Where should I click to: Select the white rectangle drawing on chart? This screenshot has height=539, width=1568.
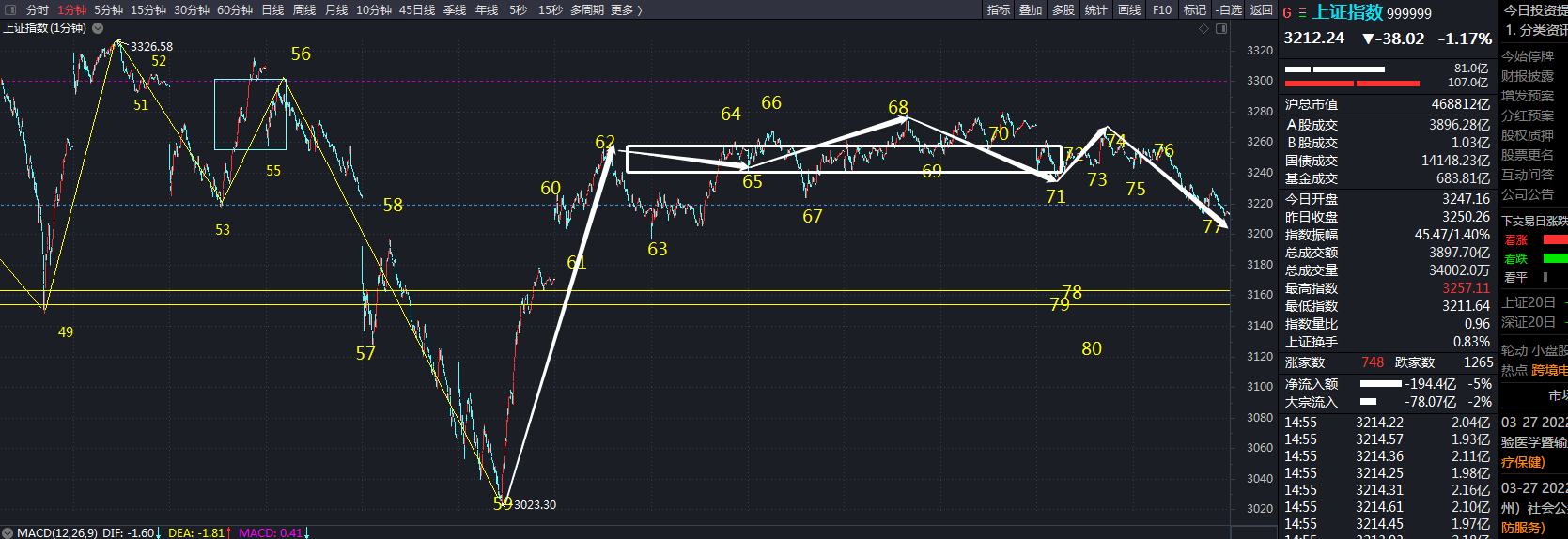click(x=844, y=146)
